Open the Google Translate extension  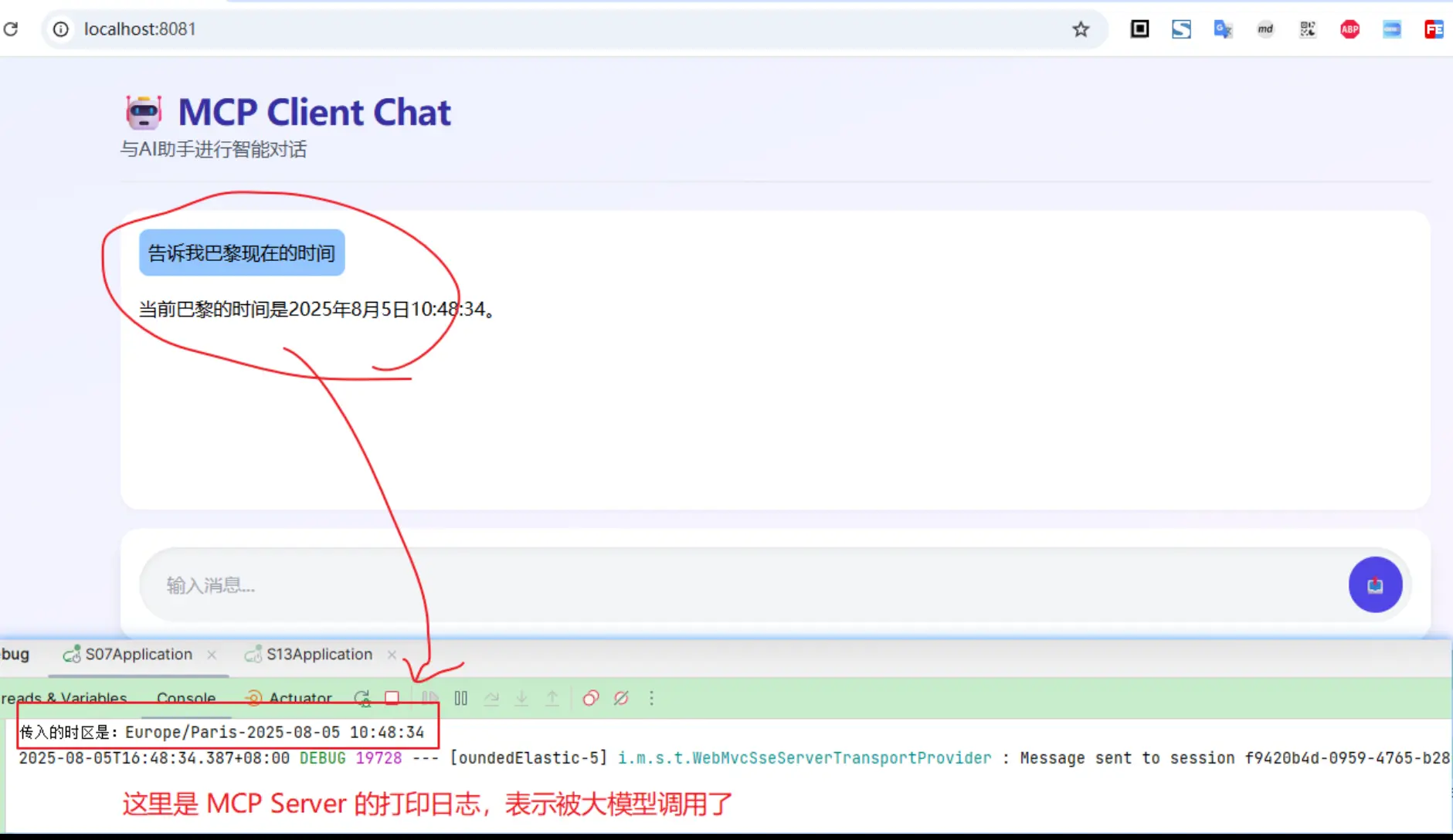1222,29
